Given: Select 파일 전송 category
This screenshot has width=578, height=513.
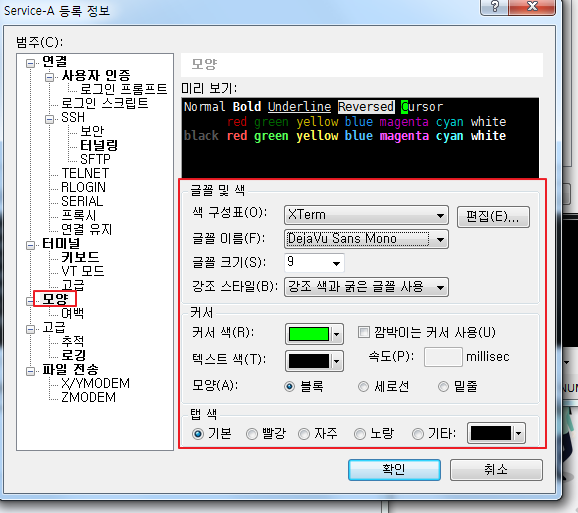Looking at the screenshot, I should 70,369.
